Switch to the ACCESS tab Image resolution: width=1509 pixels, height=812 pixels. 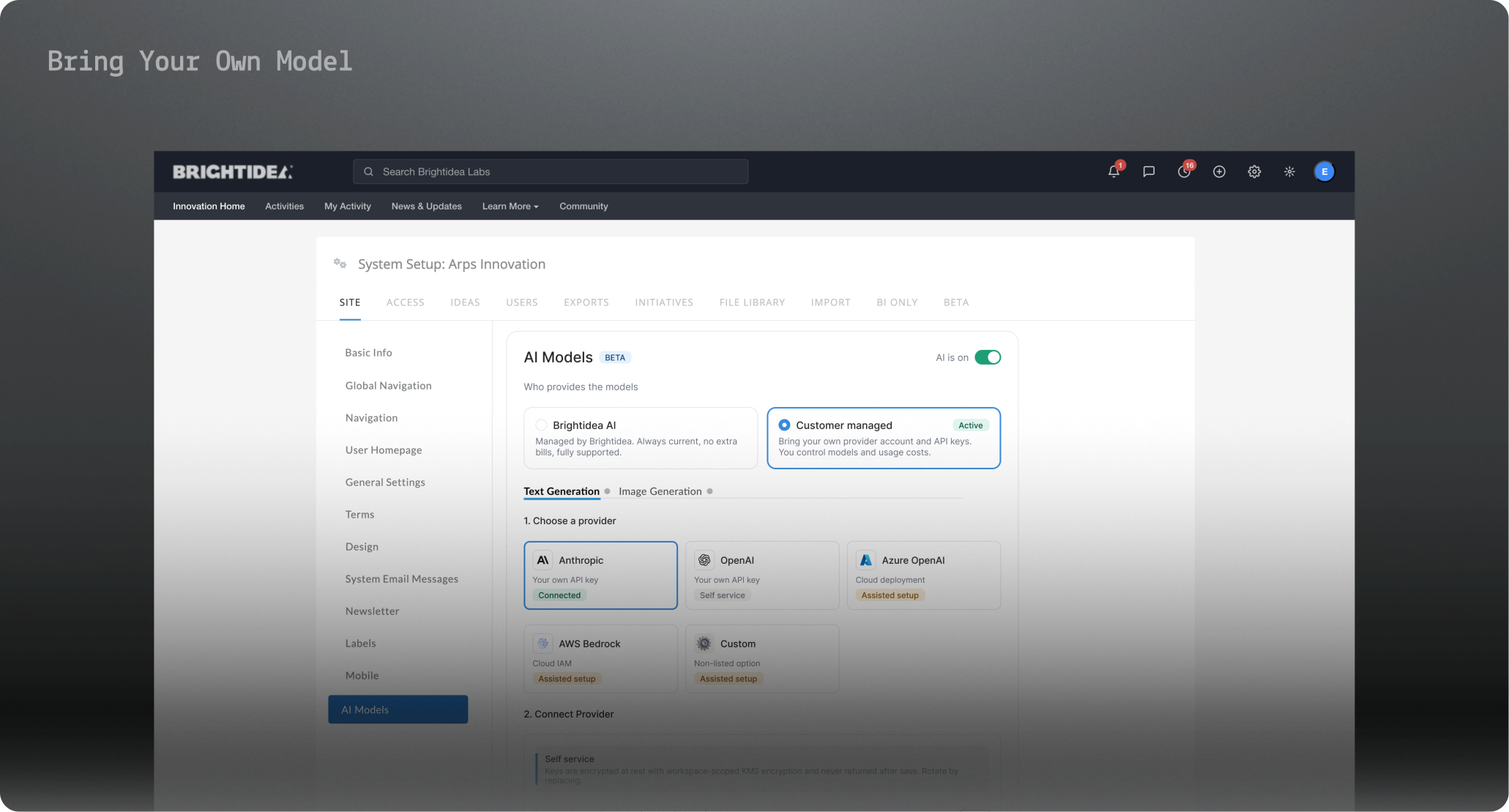(x=406, y=302)
